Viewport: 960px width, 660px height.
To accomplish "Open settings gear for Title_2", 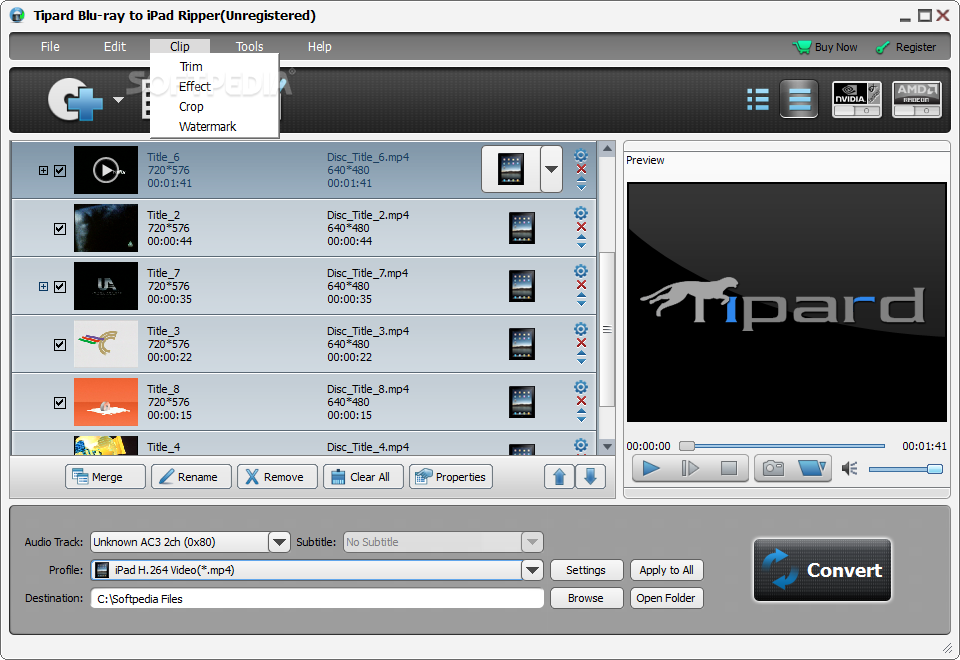I will tap(581, 213).
